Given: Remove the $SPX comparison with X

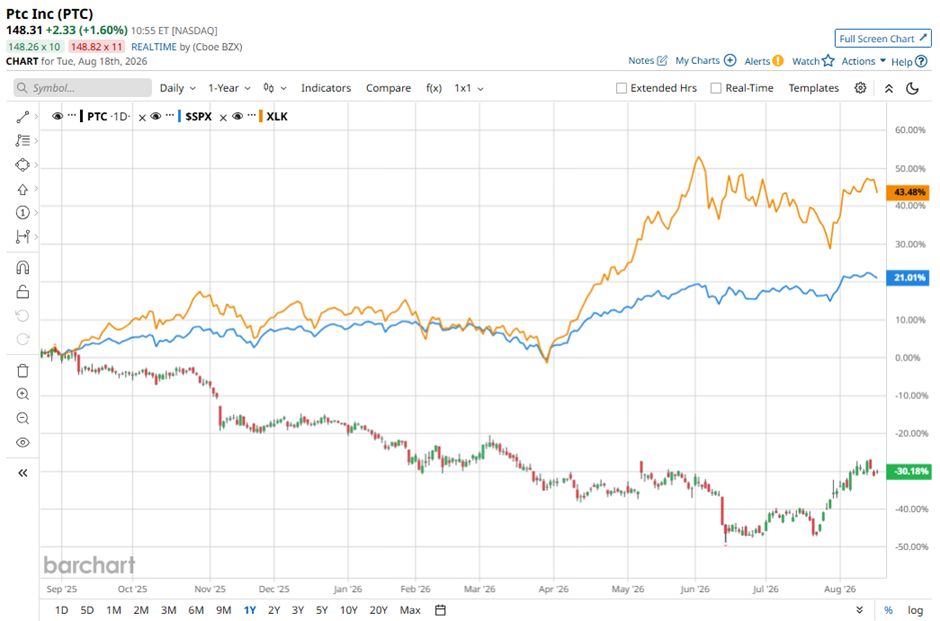Looking at the screenshot, I should [x=223, y=117].
